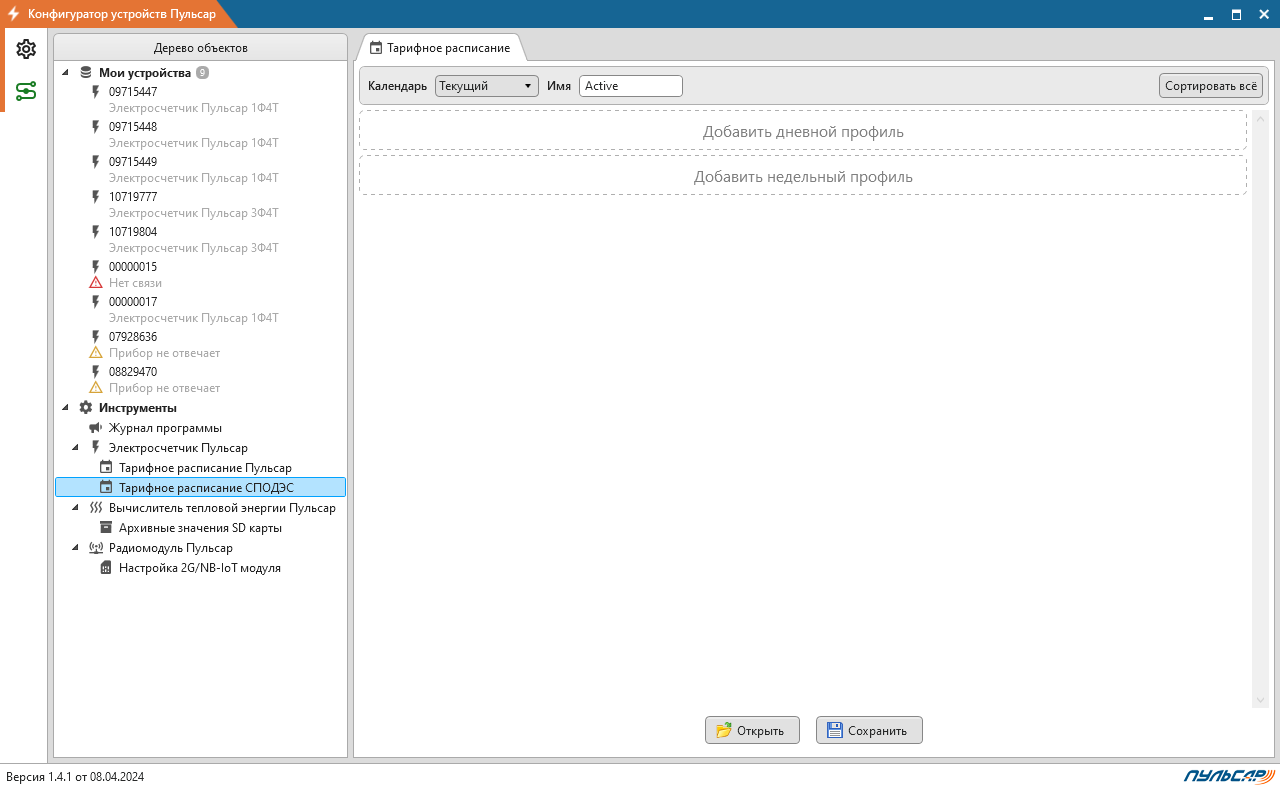Minimize the Конфигуратор устройств Пульсар window
Screen dimensions: 1280x789
pyautogui.click(x=1207, y=14)
